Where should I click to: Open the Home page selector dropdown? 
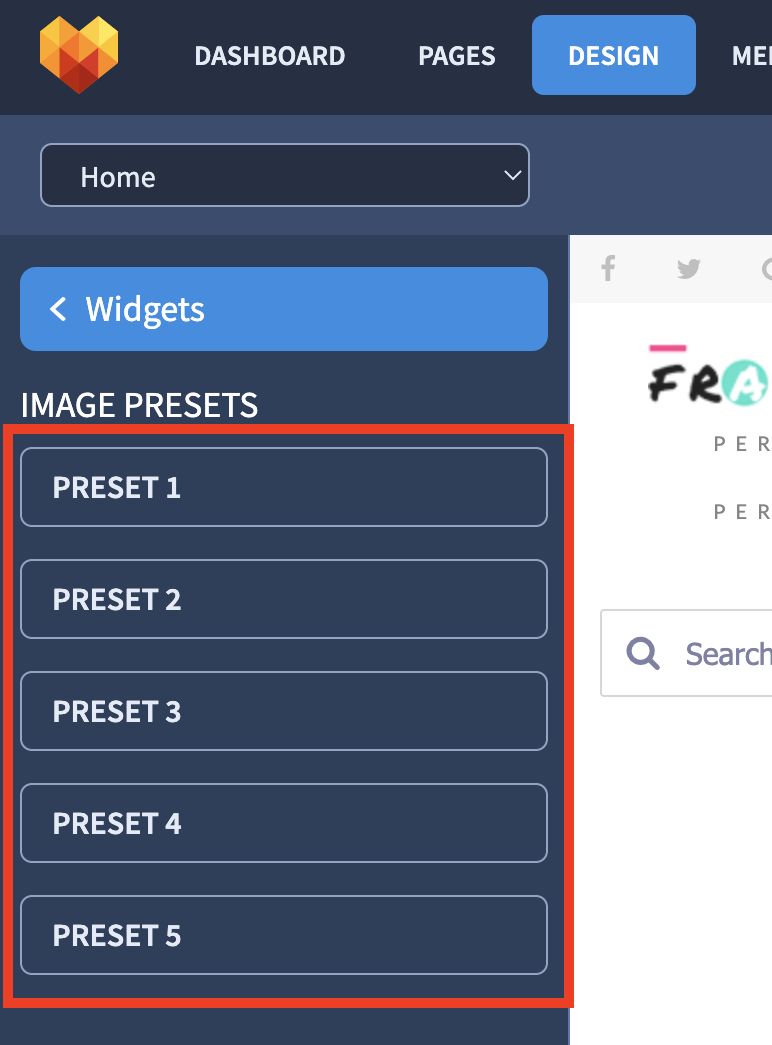point(285,175)
